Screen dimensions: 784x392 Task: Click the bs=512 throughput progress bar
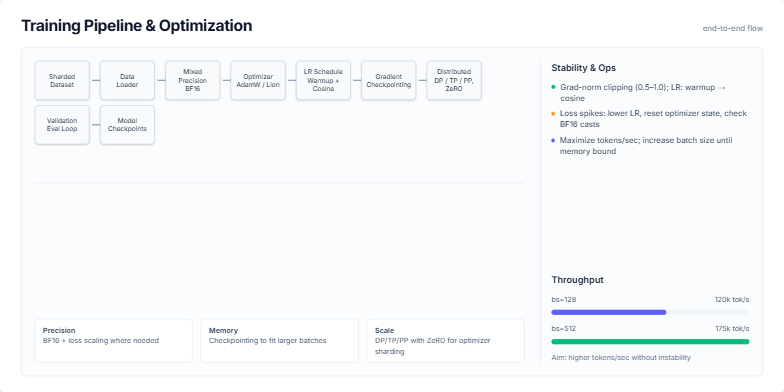[x=650, y=342]
